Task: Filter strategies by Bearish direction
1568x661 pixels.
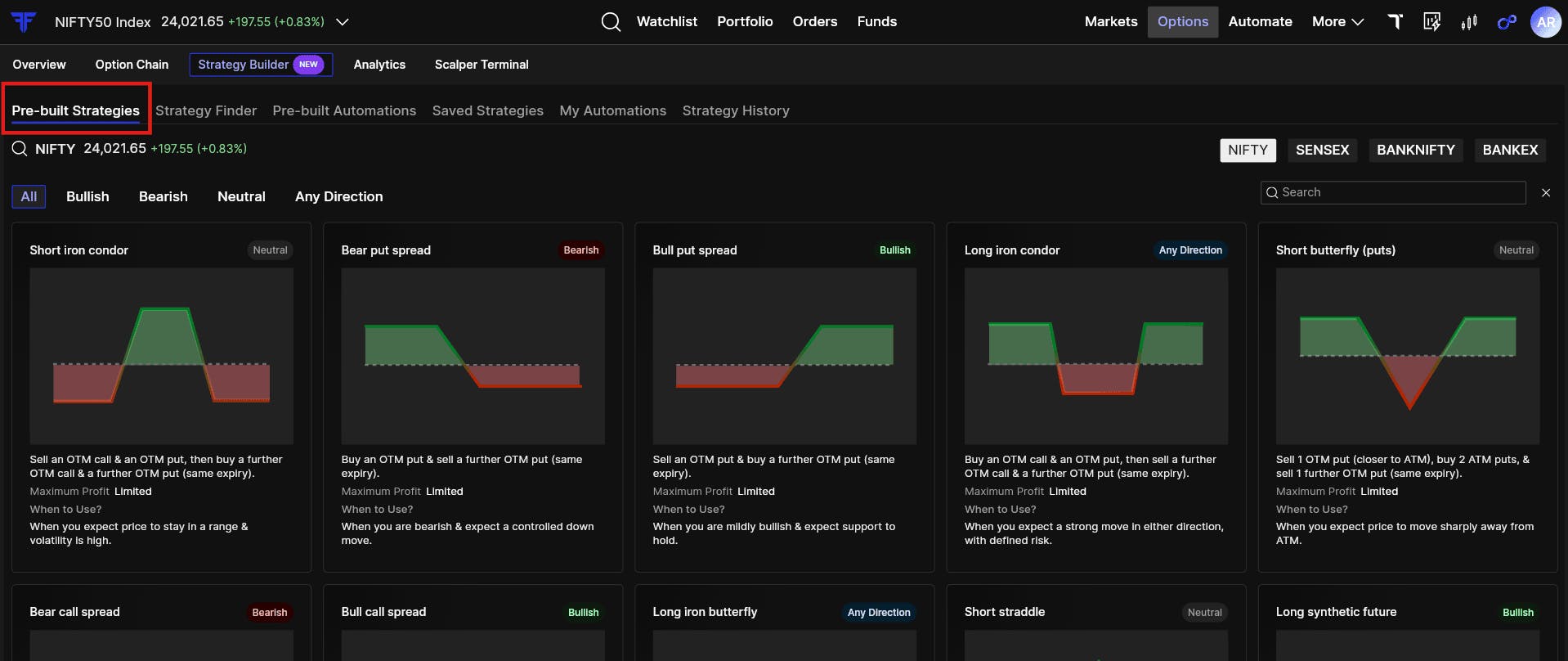Action: tap(164, 196)
